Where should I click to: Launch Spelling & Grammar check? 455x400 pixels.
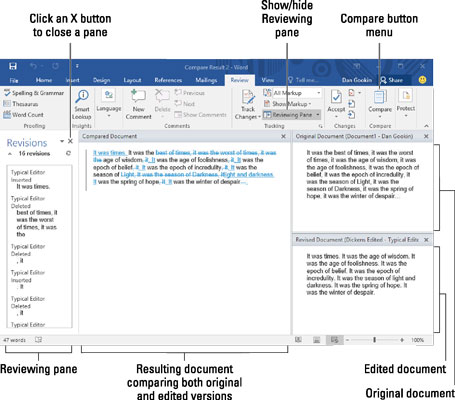(34, 93)
